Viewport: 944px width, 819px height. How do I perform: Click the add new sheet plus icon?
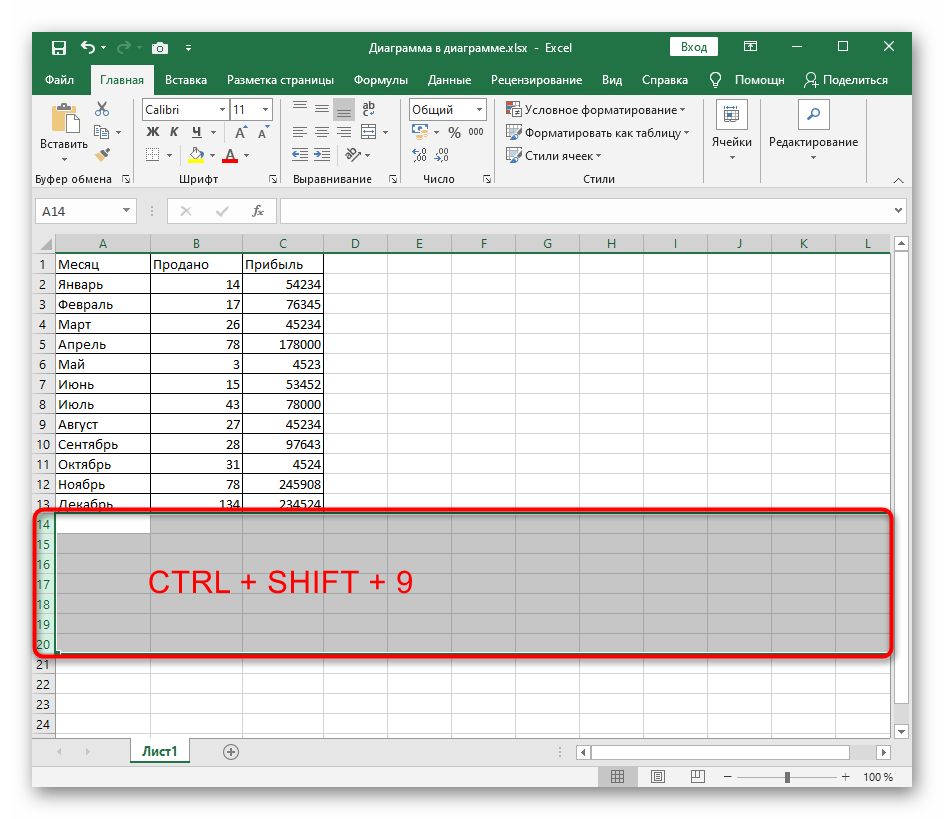pyautogui.click(x=231, y=751)
